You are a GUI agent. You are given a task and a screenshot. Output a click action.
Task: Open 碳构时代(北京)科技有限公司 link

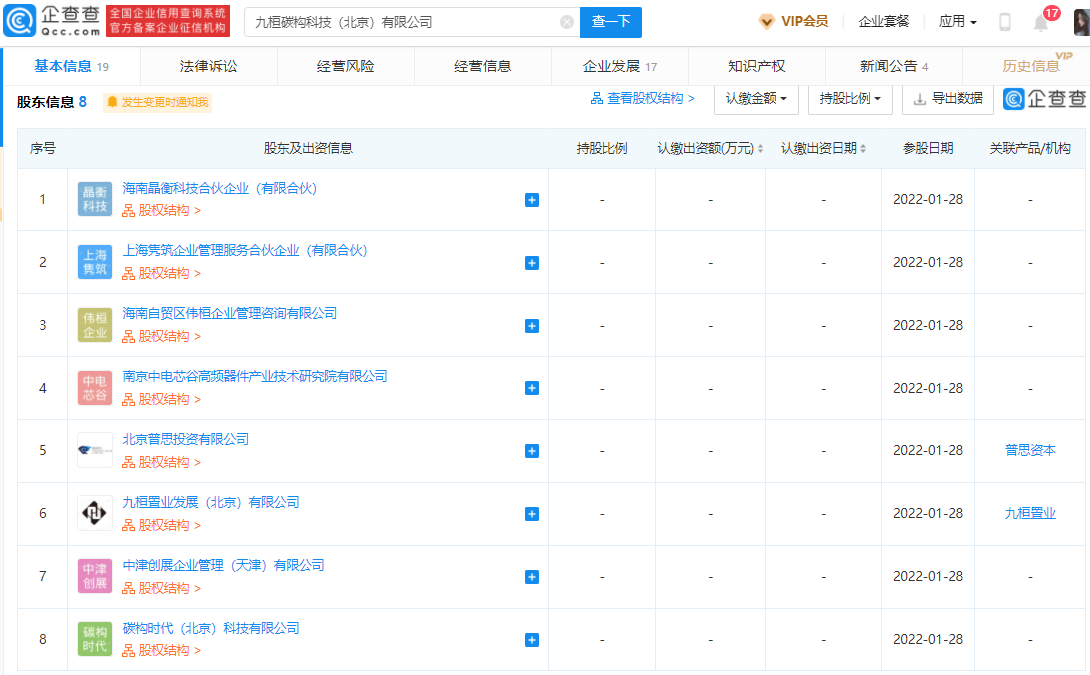tap(211, 628)
